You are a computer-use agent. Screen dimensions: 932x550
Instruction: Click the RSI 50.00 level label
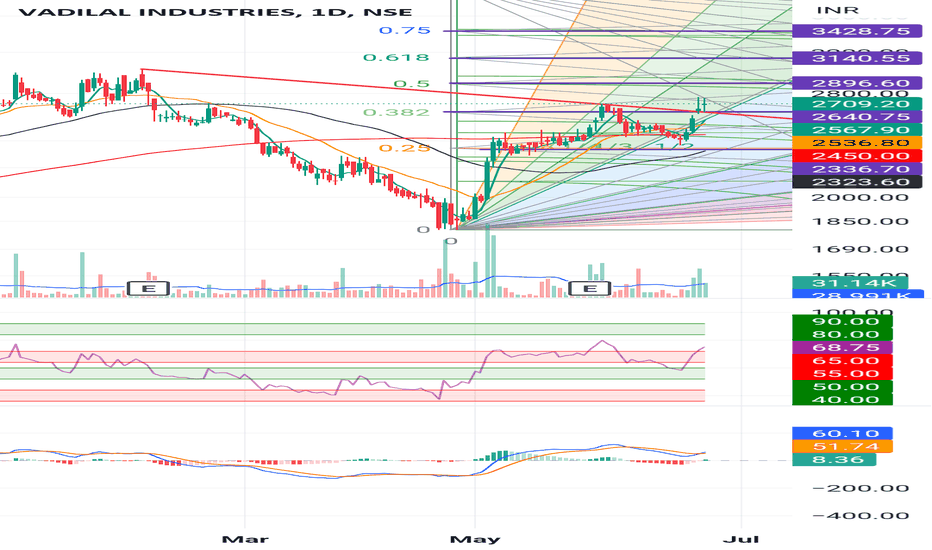pyautogui.click(x=842, y=387)
